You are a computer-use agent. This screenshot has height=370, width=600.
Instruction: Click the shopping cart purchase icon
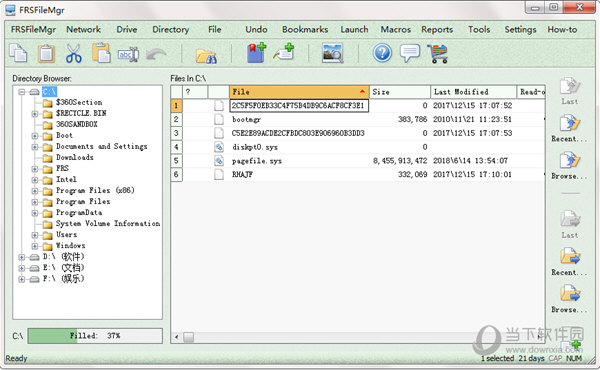click(x=438, y=54)
